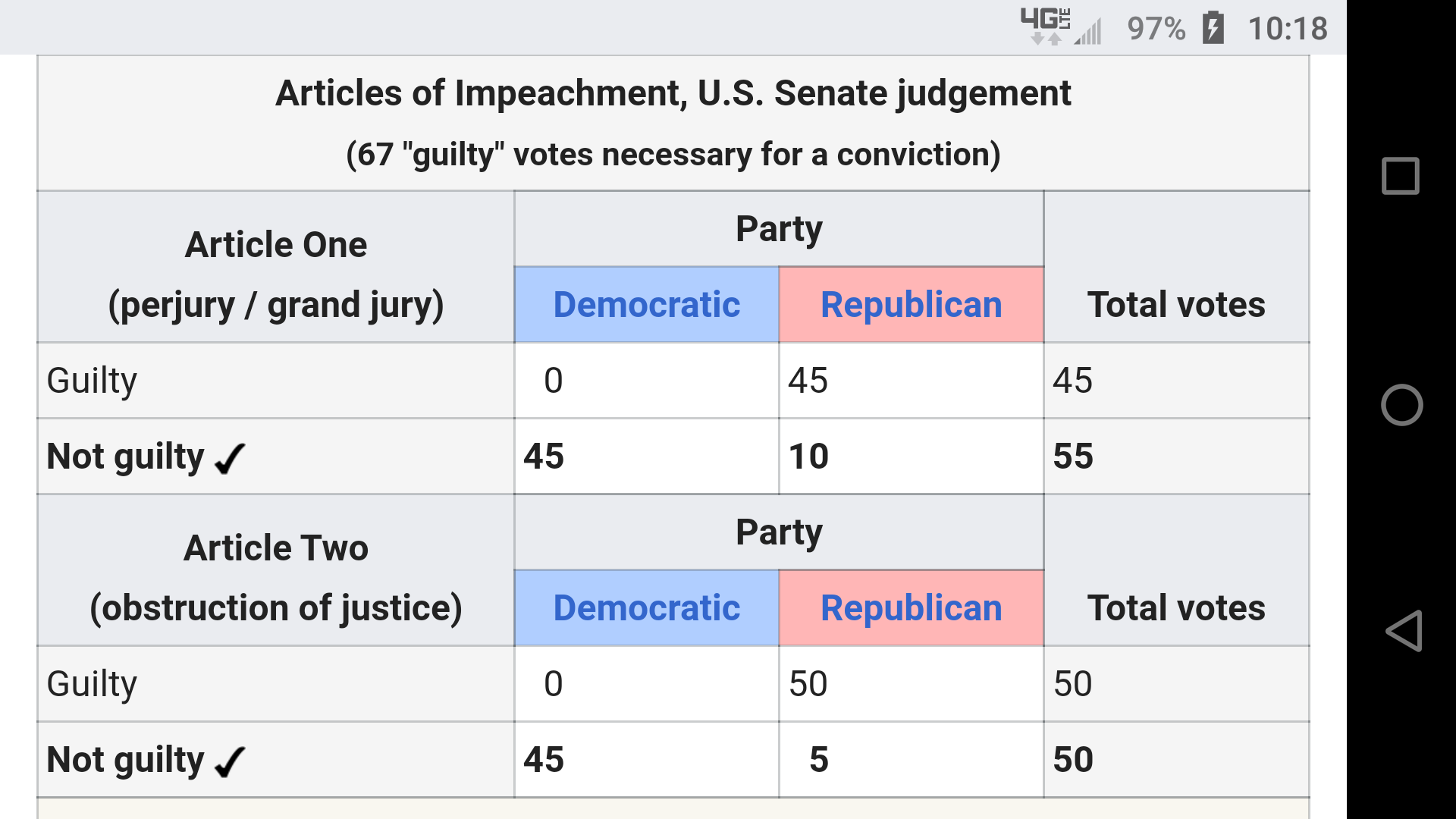Select Article One Not guilty Republican count 10
Screen dimensions: 1456x819
coord(808,457)
